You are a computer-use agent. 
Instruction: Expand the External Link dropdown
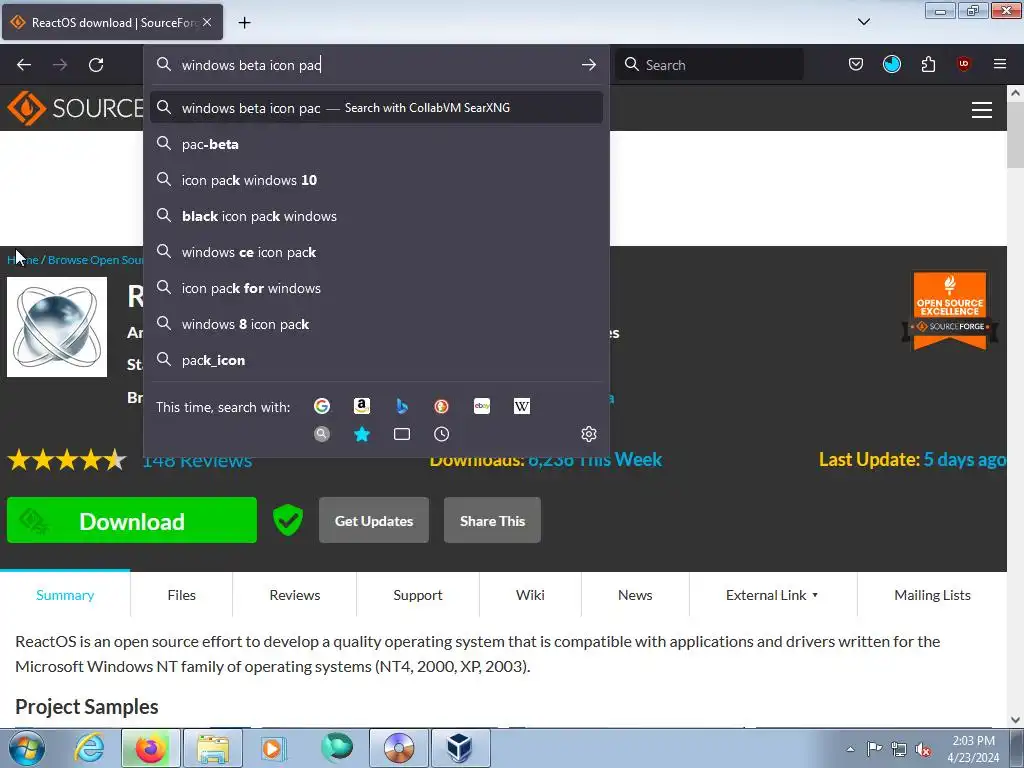pyautogui.click(x=773, y=595)
